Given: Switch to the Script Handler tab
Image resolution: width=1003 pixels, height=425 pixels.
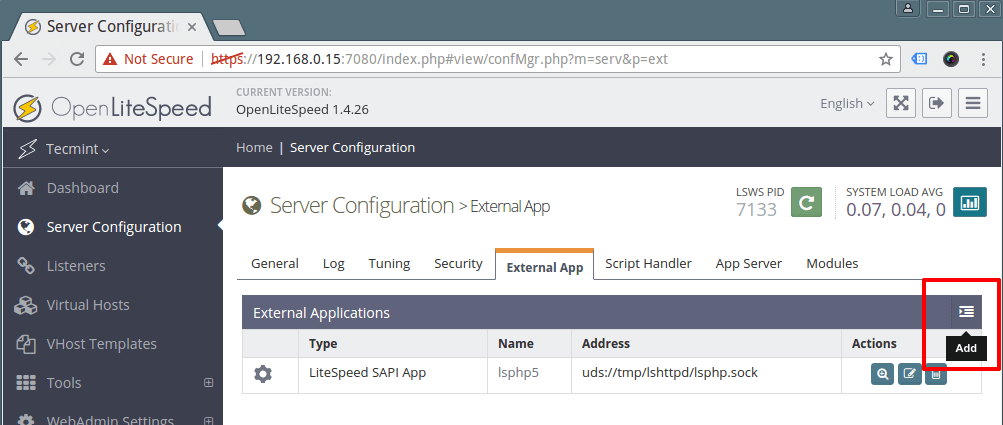Looking at the screenshot, I should click(648, 264).
